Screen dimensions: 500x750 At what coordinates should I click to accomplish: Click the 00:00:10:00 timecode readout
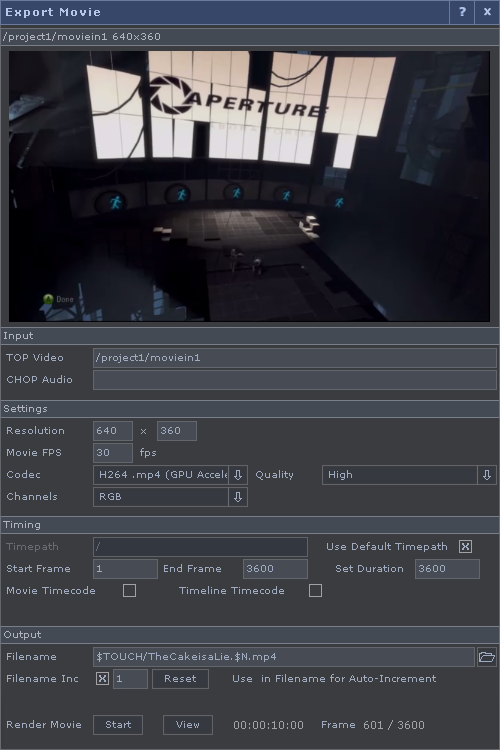tap(268, 725)
